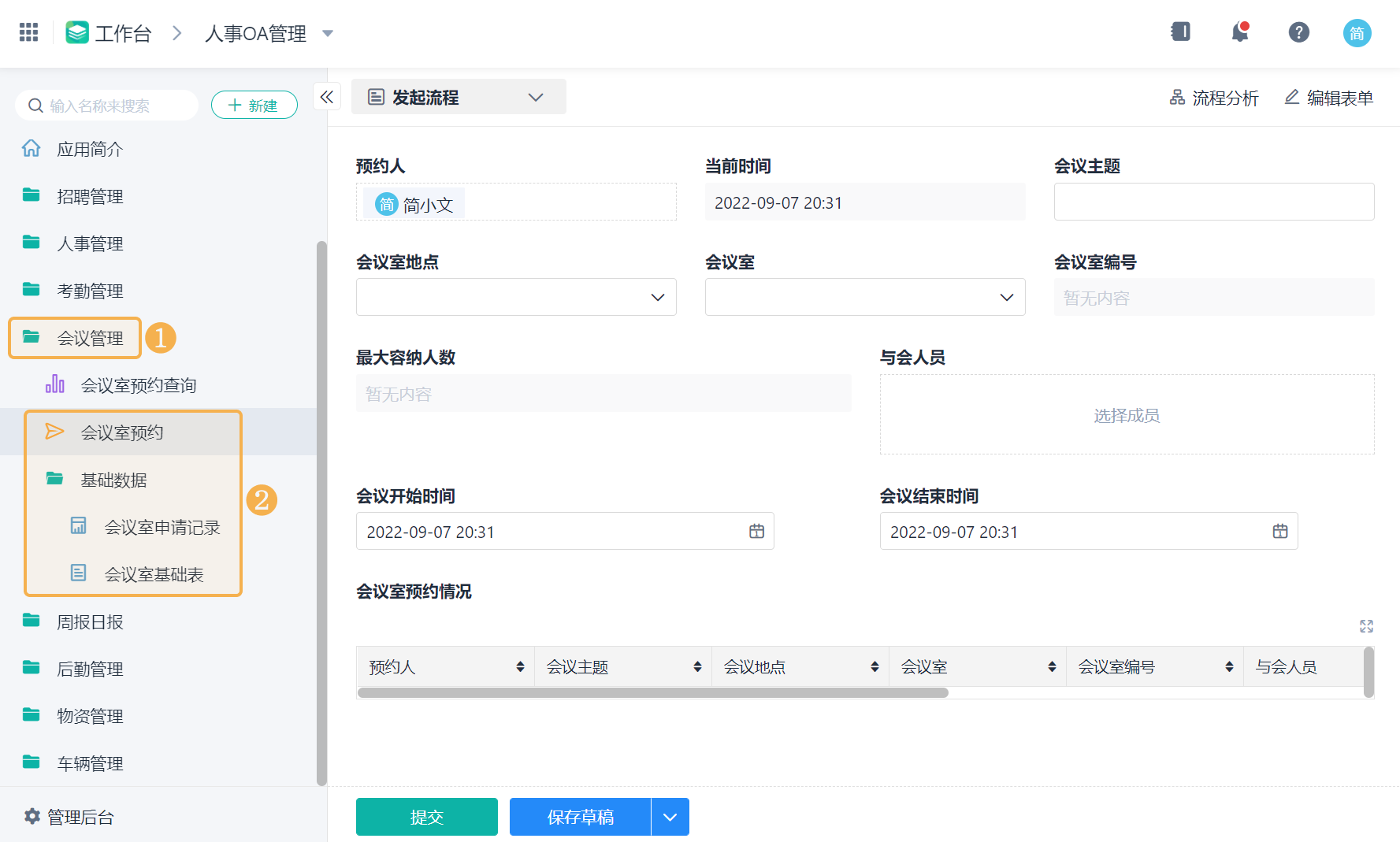Select 人事管理 in the sidebar
This screenshot has height=842, width=1400.
click(89, 243)
